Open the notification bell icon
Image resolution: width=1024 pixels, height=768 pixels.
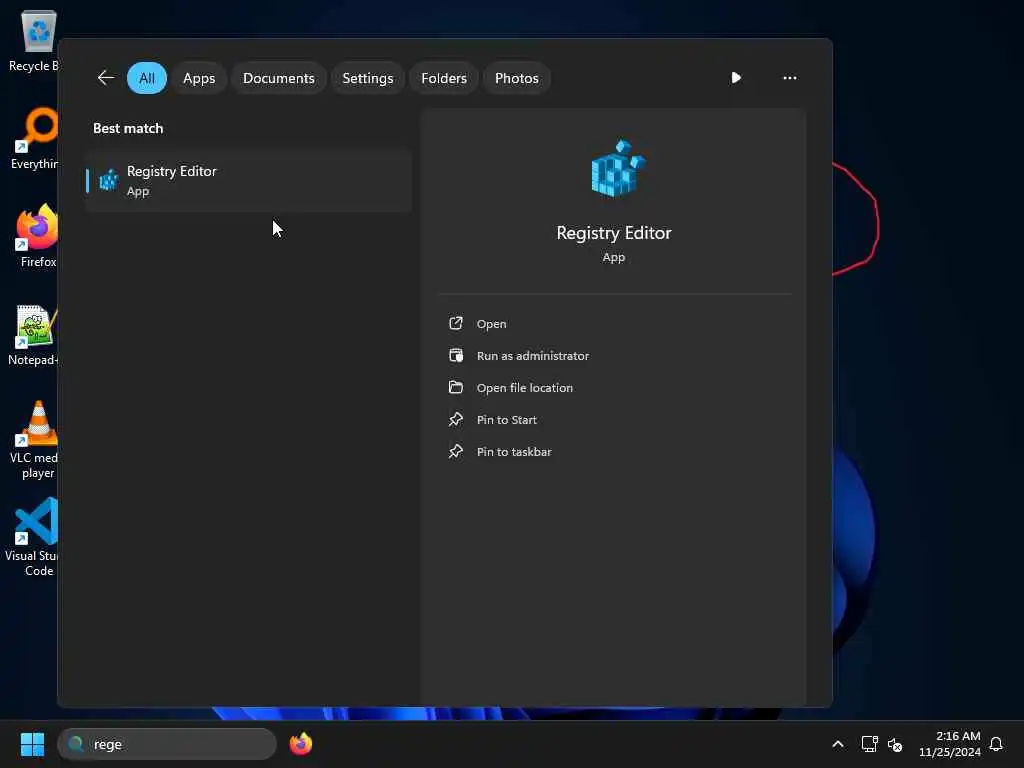pyautogui.click(x=996, y=744)
